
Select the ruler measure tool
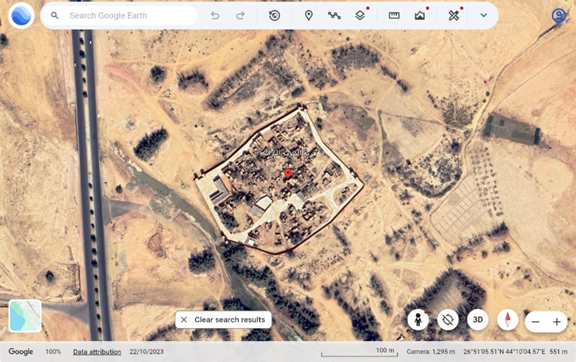click(394, 15)
